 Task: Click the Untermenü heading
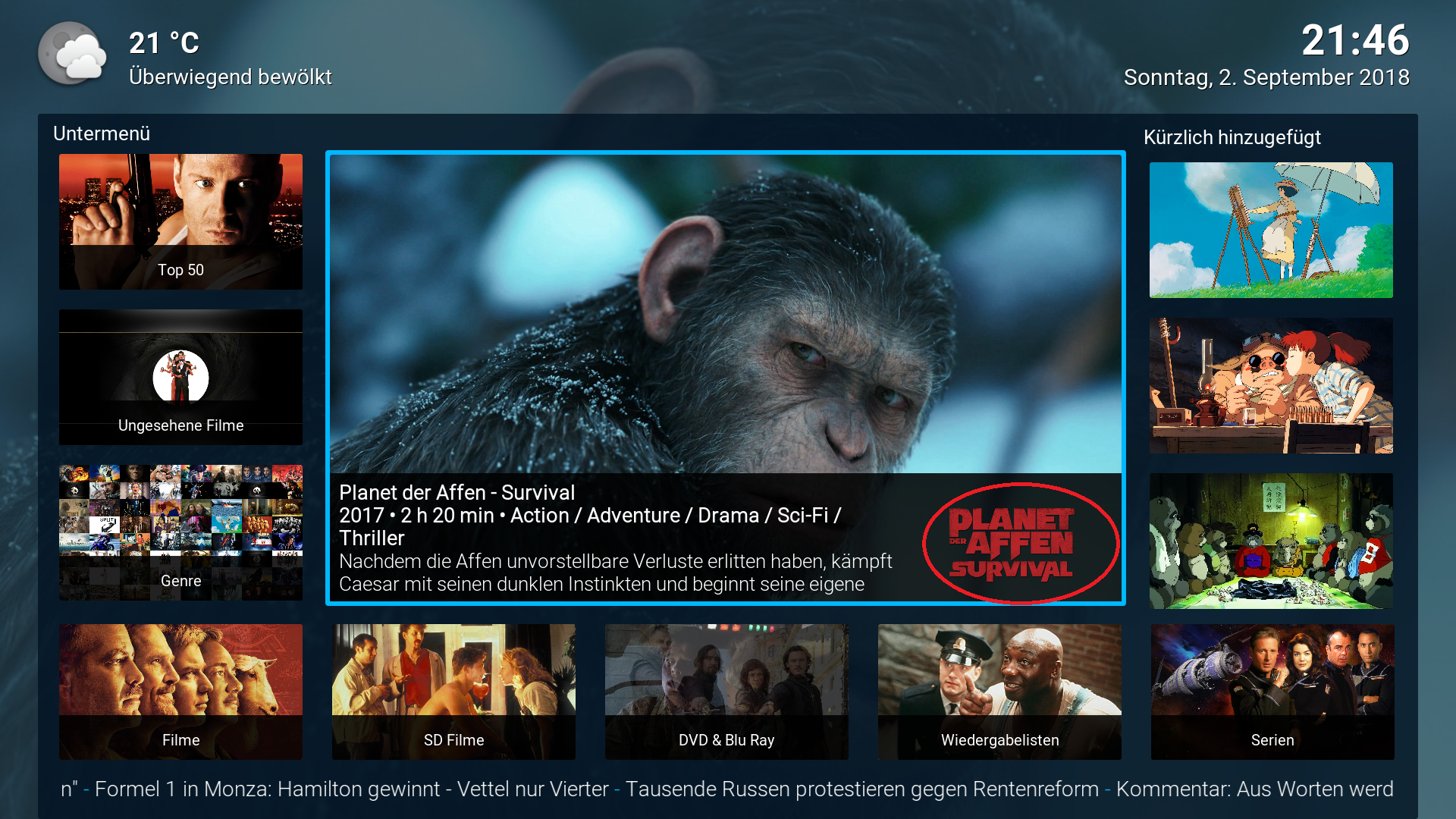(102, 133)
